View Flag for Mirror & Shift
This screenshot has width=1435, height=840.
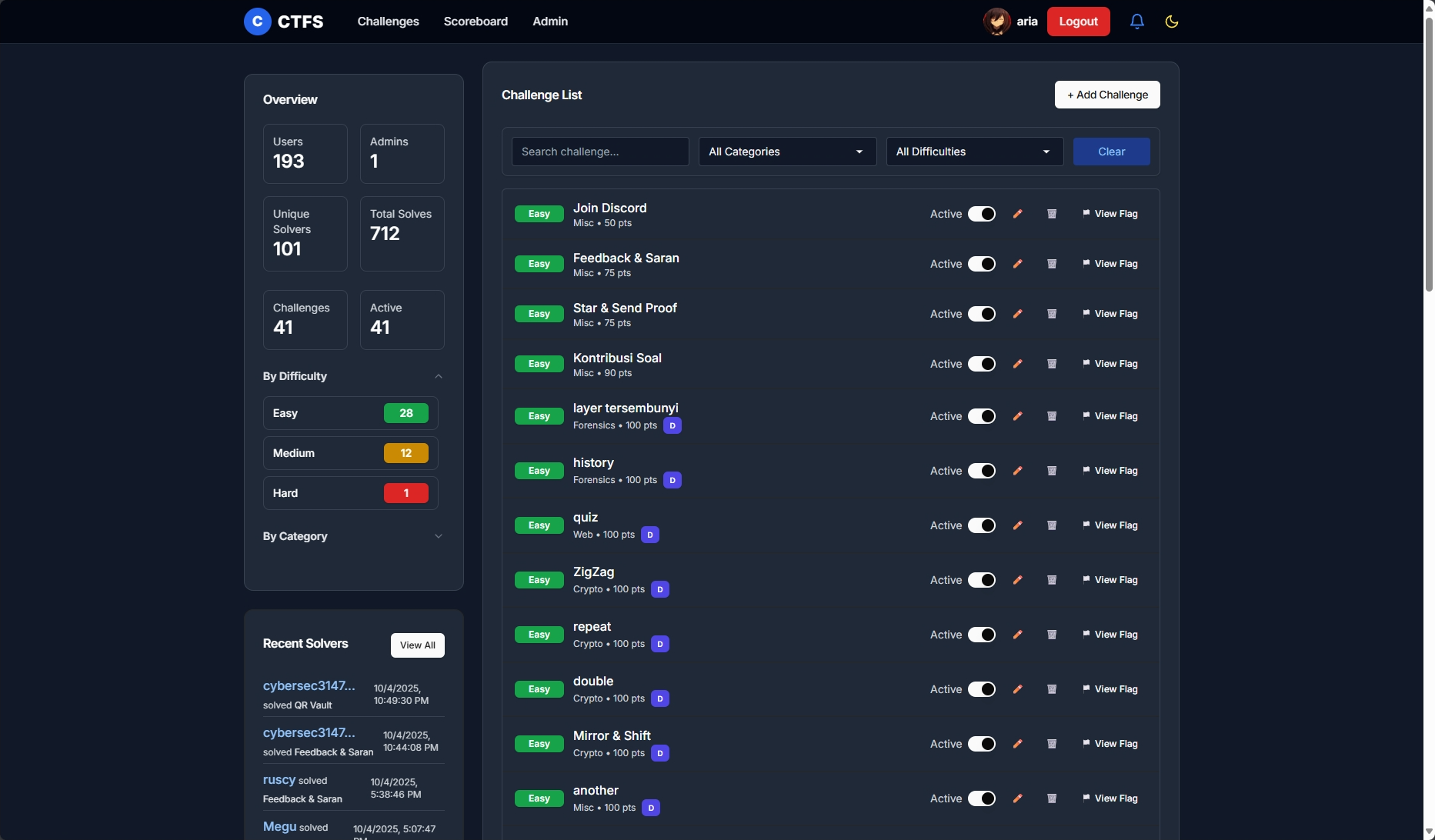point(1110,744)
